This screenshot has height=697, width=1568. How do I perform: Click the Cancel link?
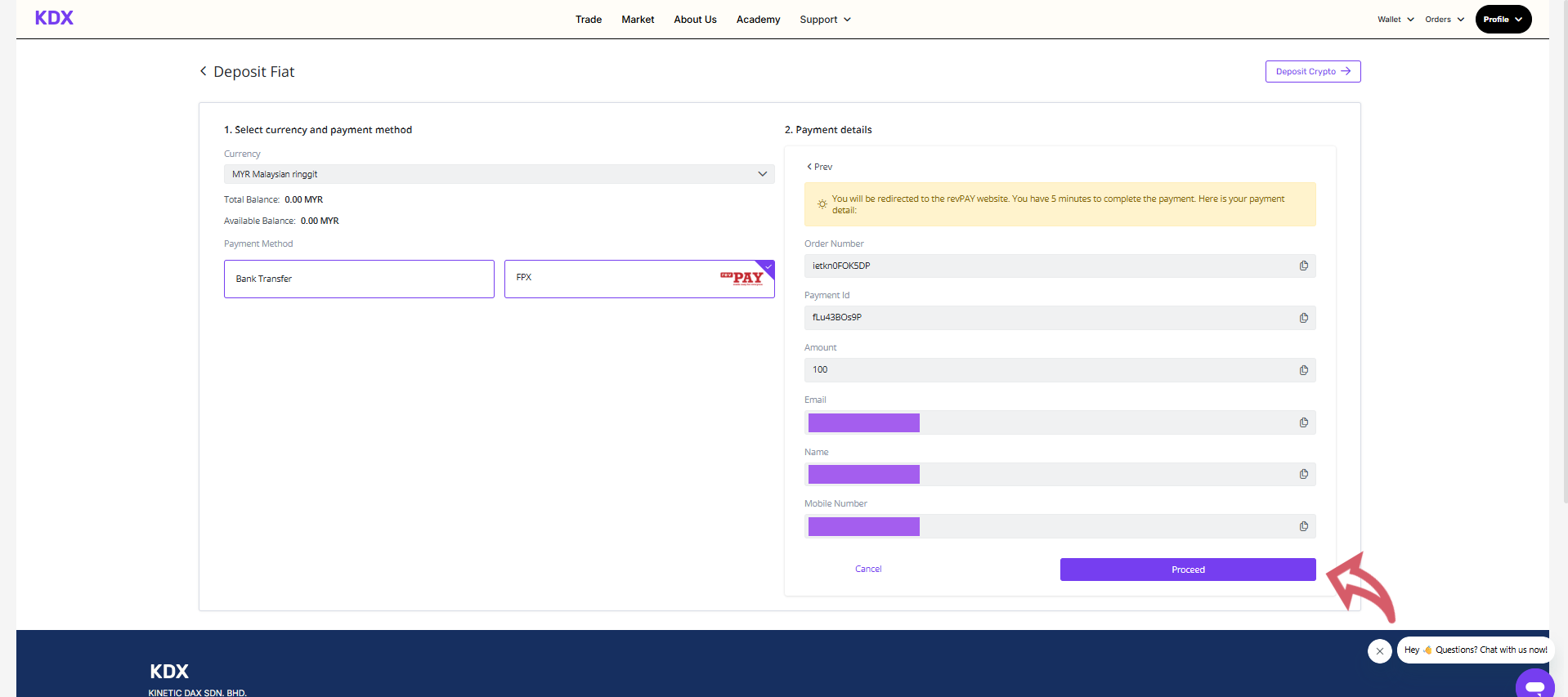coord(868,569)
